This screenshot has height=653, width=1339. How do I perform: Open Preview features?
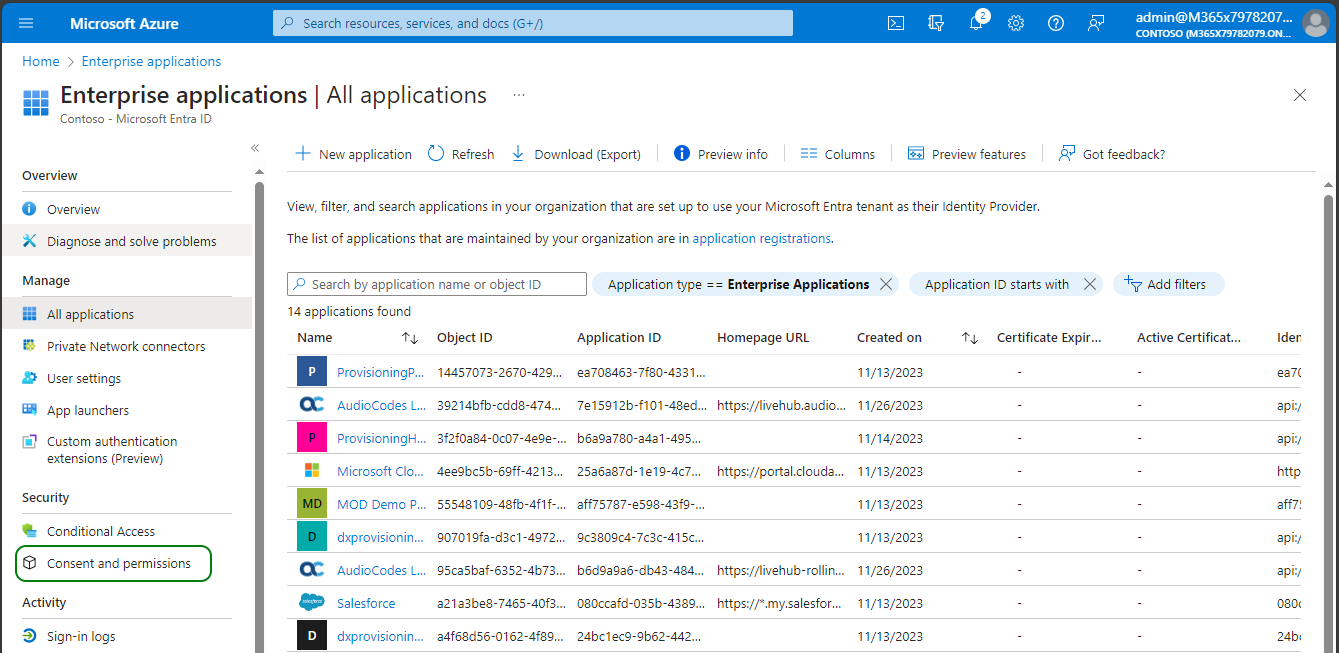point(967,154)
